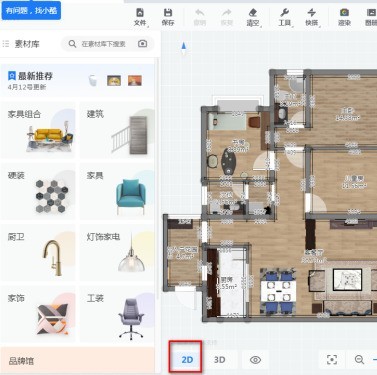Select the coffee table with framed top
This screenshot has height=375, width=377.
click(x=347, y=281)
